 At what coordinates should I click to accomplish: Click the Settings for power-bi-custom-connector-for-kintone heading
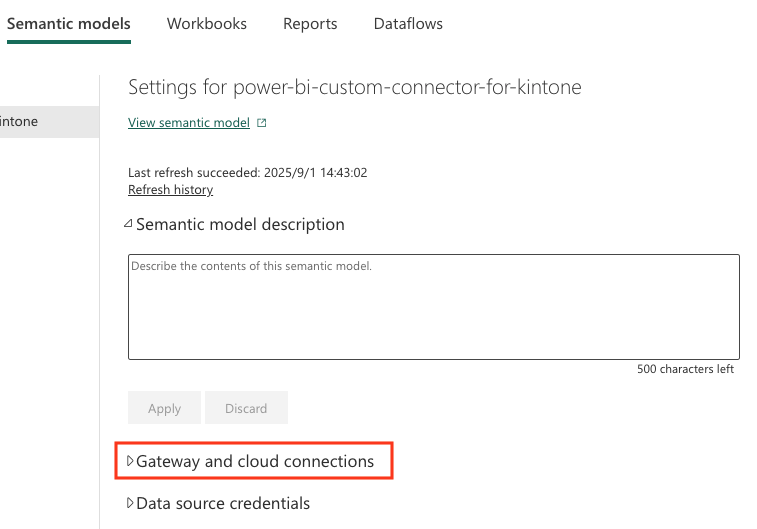tap(354, 87)
